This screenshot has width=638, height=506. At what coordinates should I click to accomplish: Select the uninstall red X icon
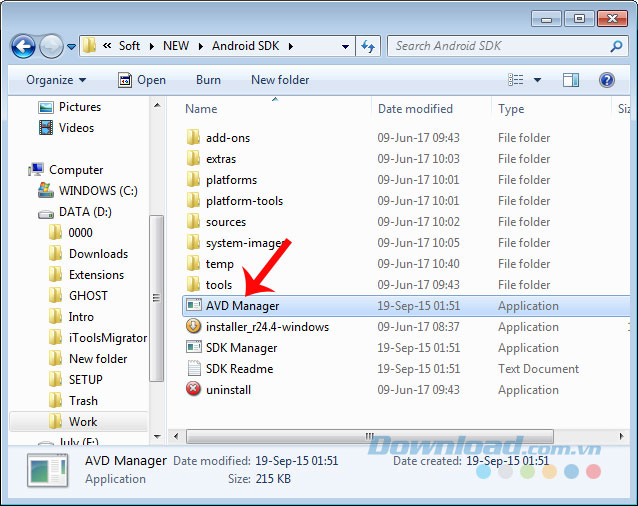tap(194, 390)
